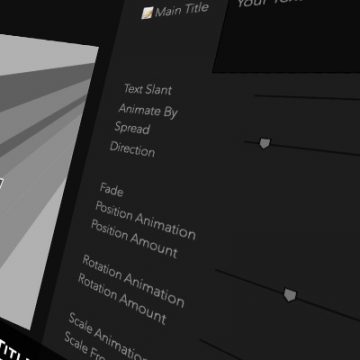This screenshot has width=360, height=360.
Task: Click the Position Amount label
Action: [x=134, y=239]
